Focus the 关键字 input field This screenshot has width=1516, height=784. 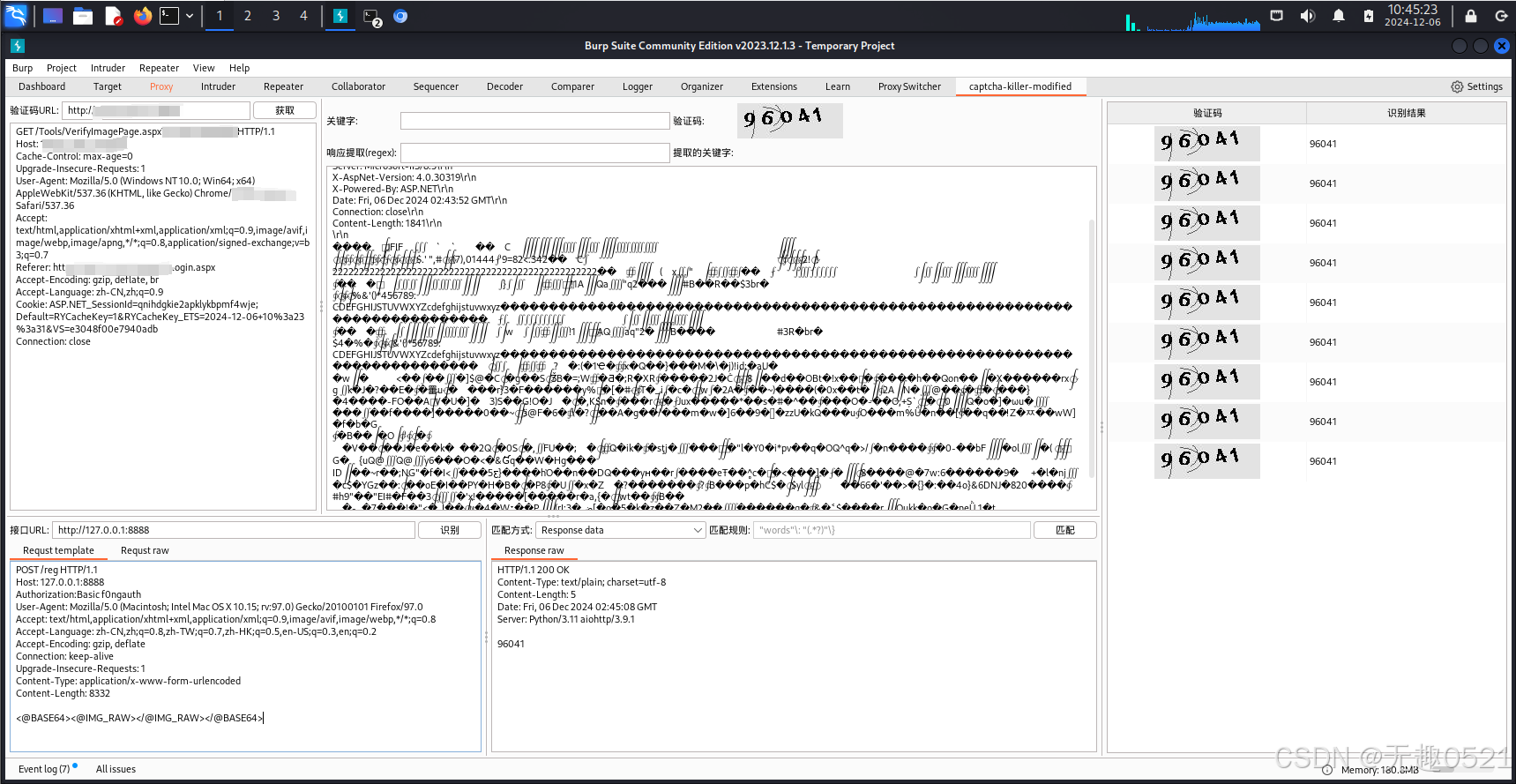point(535,121)
